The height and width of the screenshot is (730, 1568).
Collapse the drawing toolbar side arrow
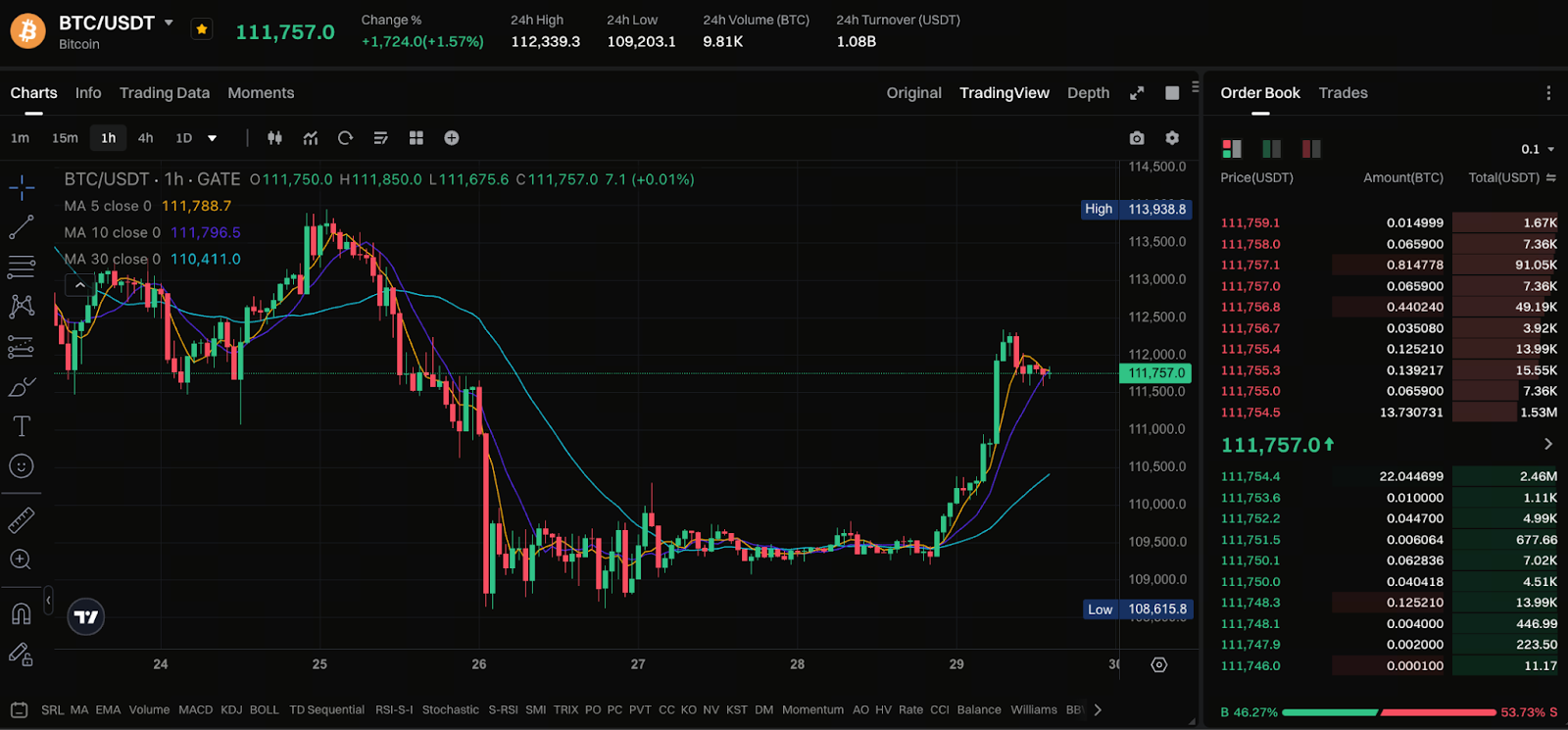click(48, 600)
